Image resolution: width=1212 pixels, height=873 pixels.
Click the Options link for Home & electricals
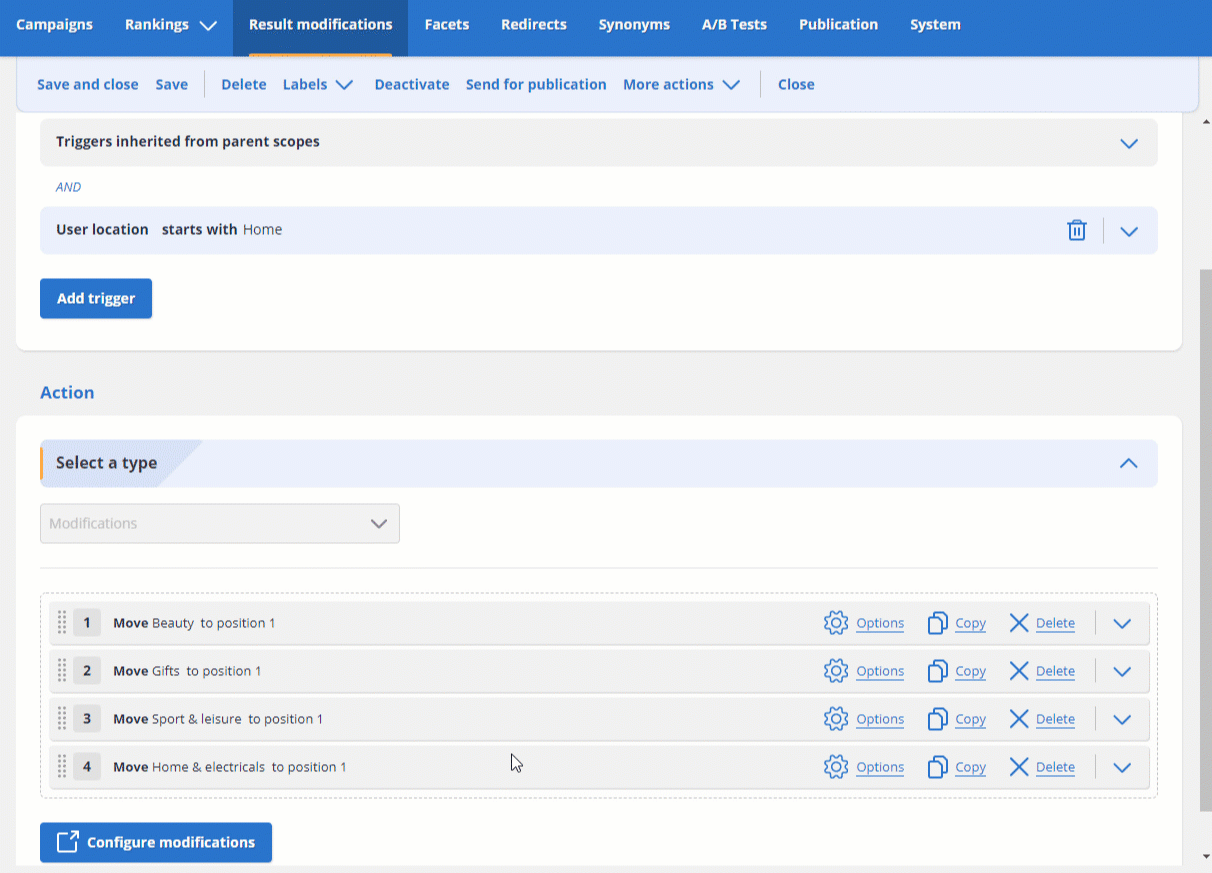pos(880,767)
